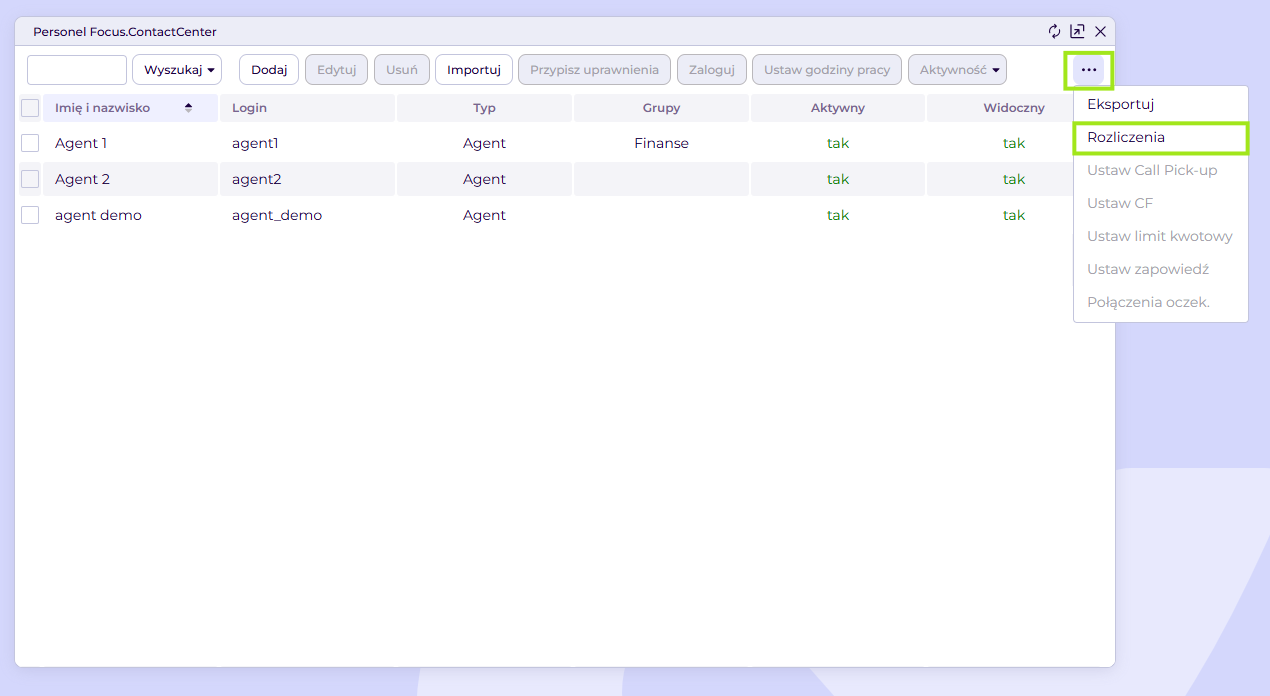Open the three-dots more options menu
Screen dimensions: 1270x696
[1089, 70]
